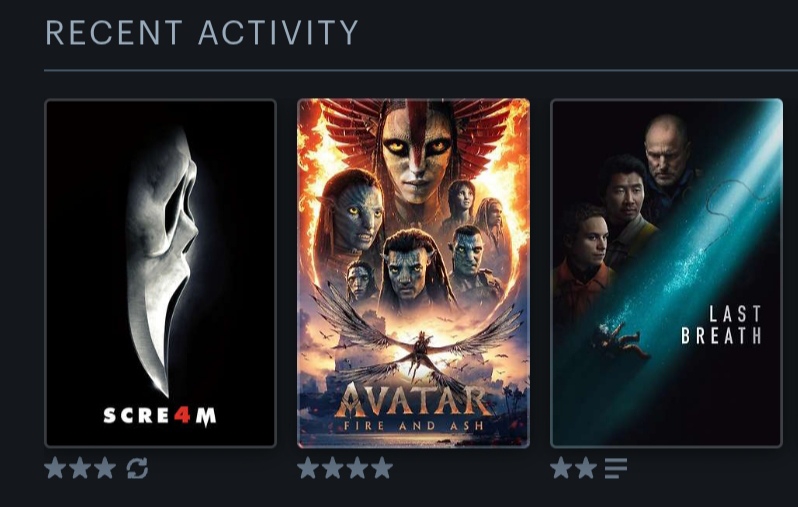Click the first star under Last Breath

561,468
